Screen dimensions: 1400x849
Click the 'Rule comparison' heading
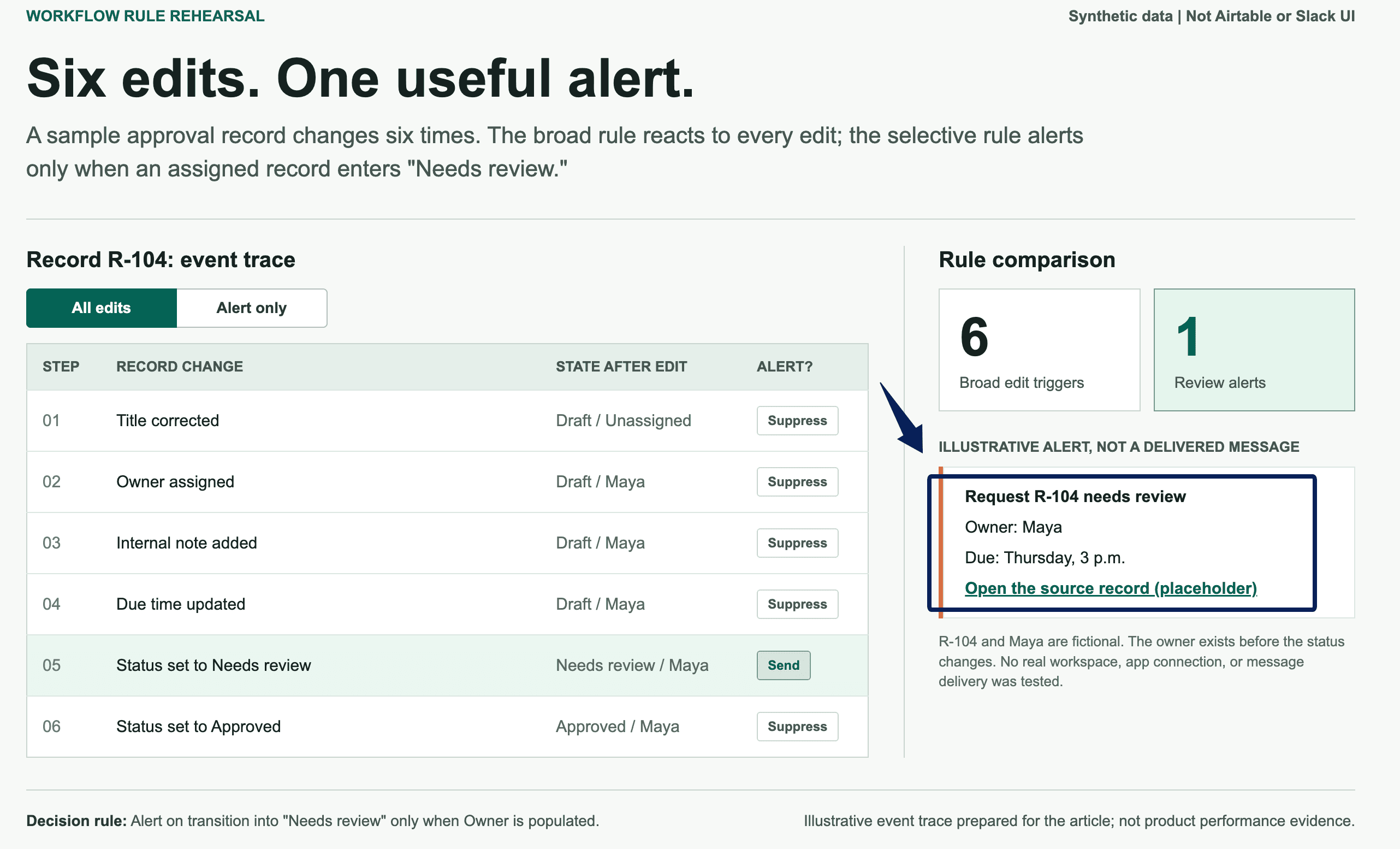(1027, 260)
